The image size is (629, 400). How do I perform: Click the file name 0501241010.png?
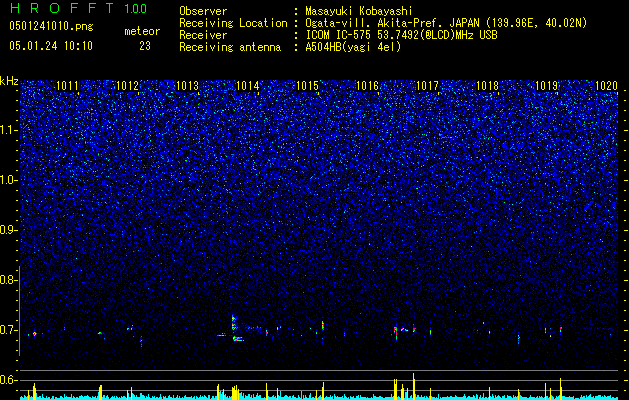pyautogui.click(x=51, y=27)
